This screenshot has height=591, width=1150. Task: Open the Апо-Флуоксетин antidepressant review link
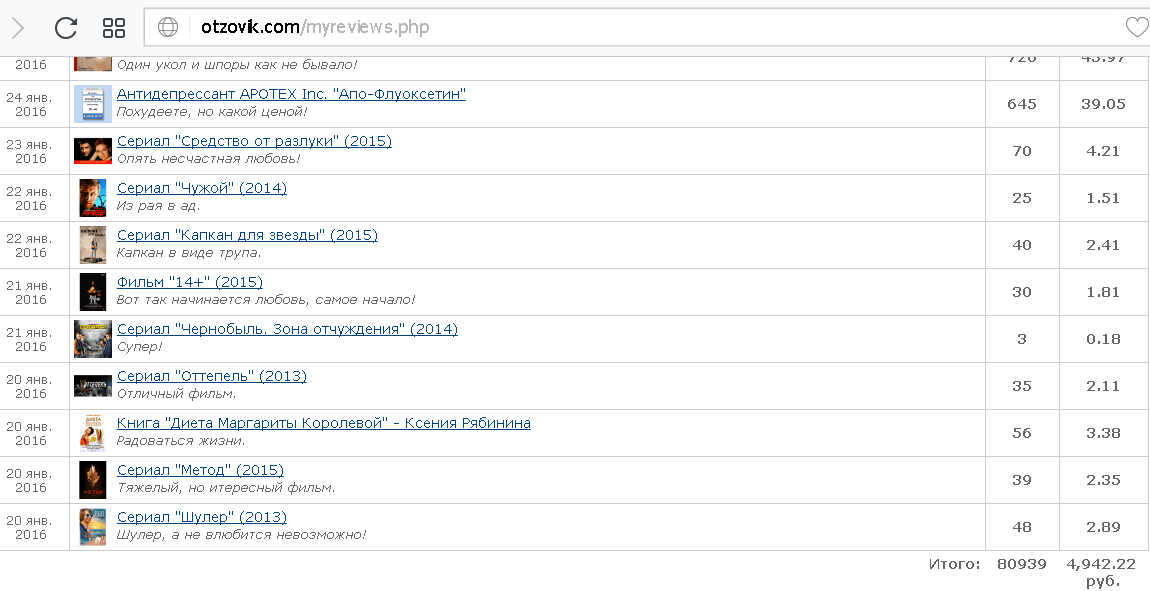(291, 94)
